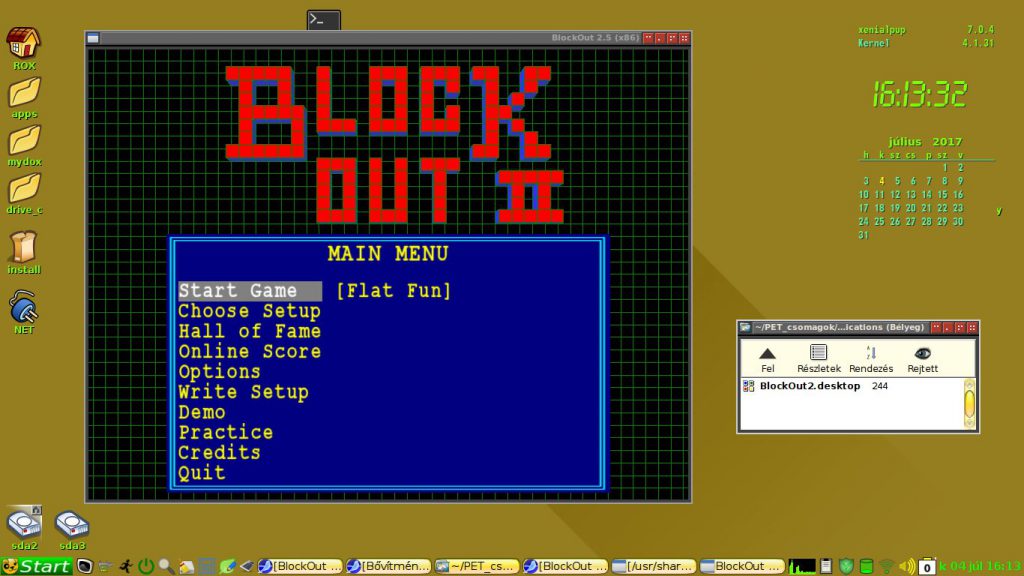Open the Options entry

219,372
